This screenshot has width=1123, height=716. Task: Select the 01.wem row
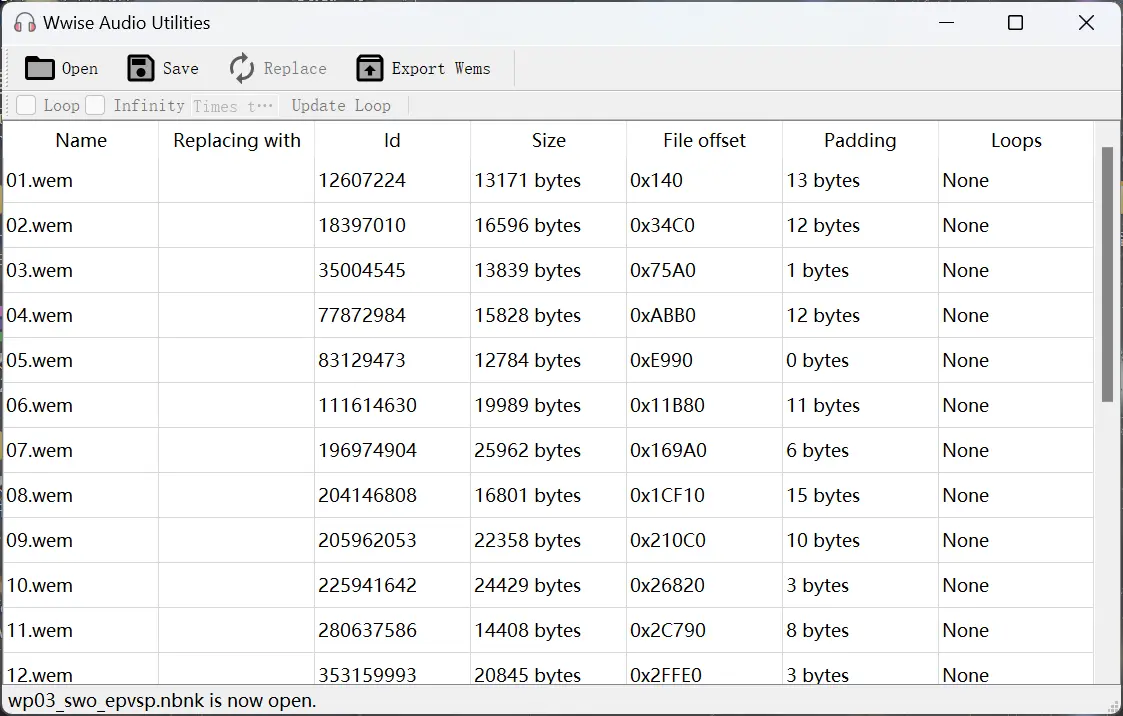click(40, 181)
